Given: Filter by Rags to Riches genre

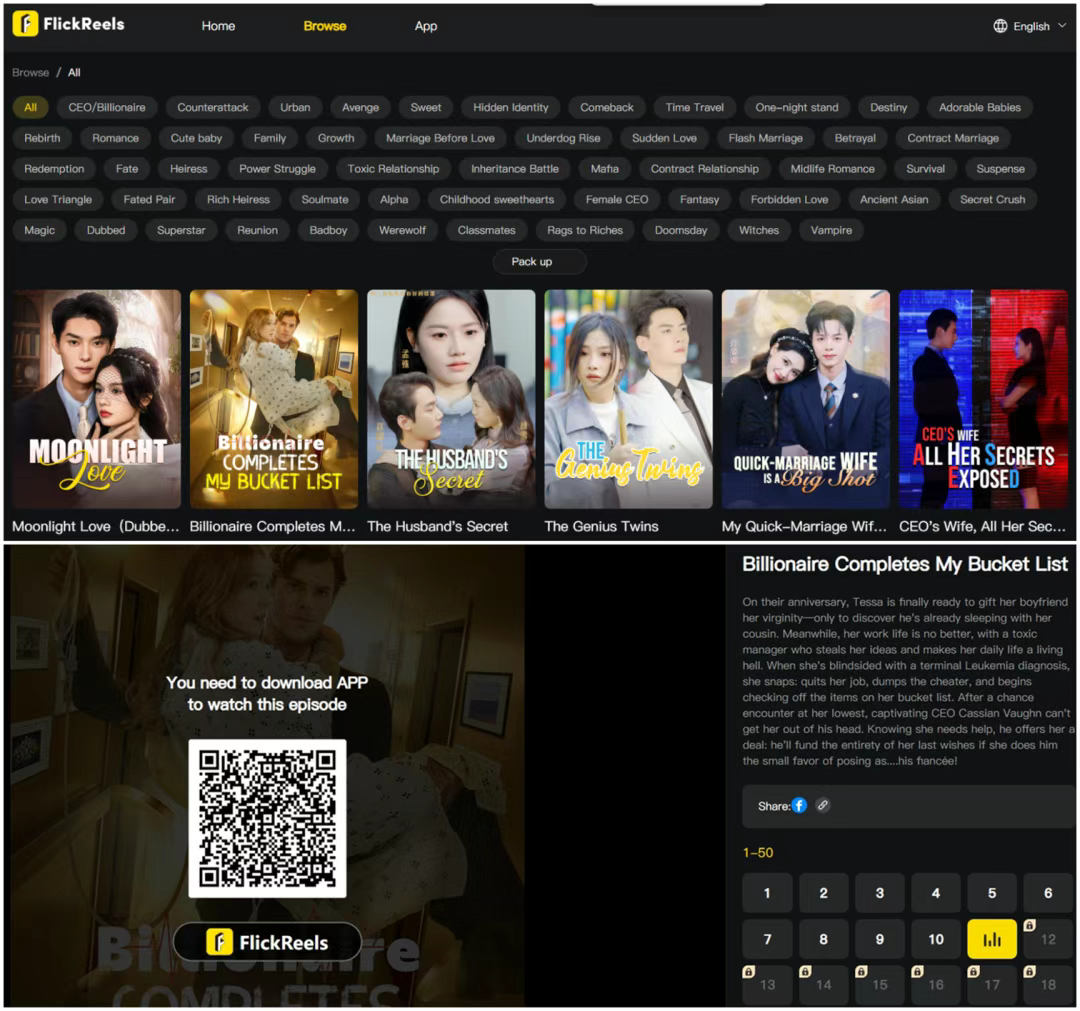Looking at the screenshot, I should 585,231.
